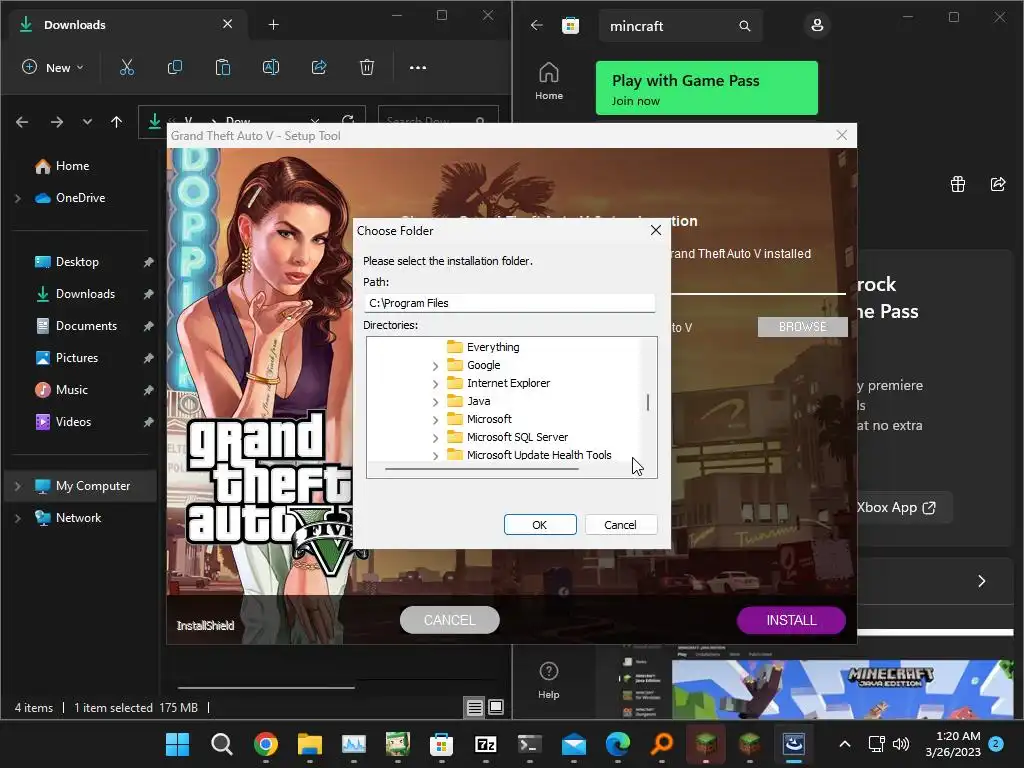
Task: Go up one folder level in Explorer
Action: 116,122
